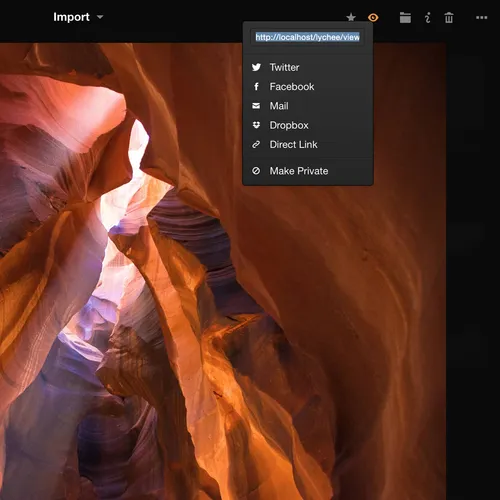Click the Import title text

[71, 17]
